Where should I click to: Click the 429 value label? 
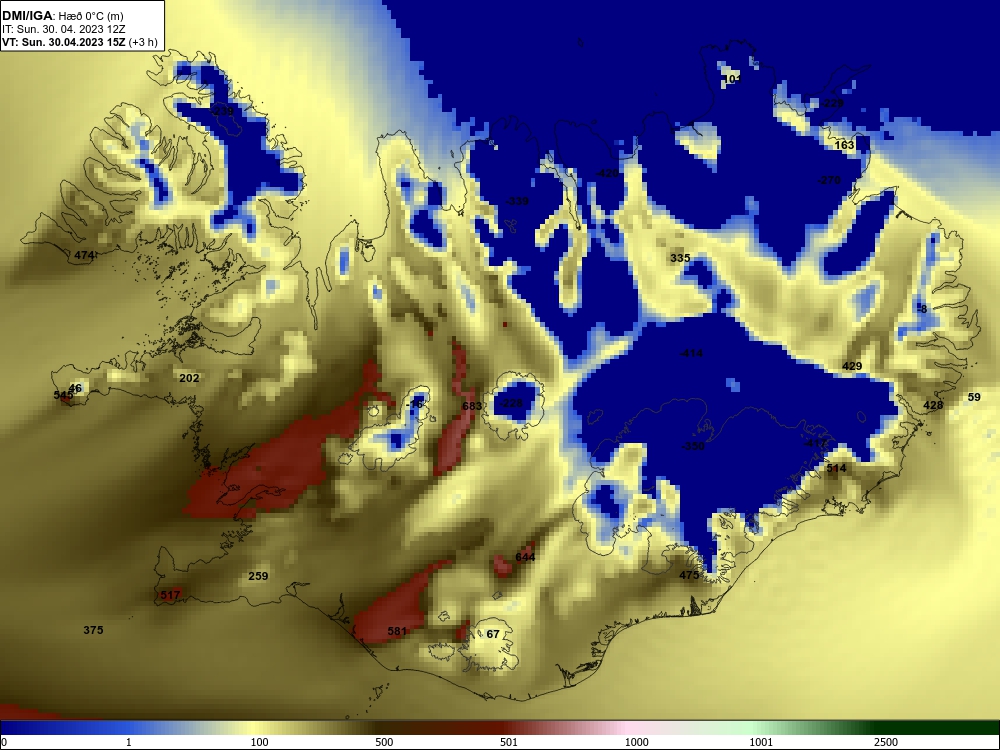point(852,366)
